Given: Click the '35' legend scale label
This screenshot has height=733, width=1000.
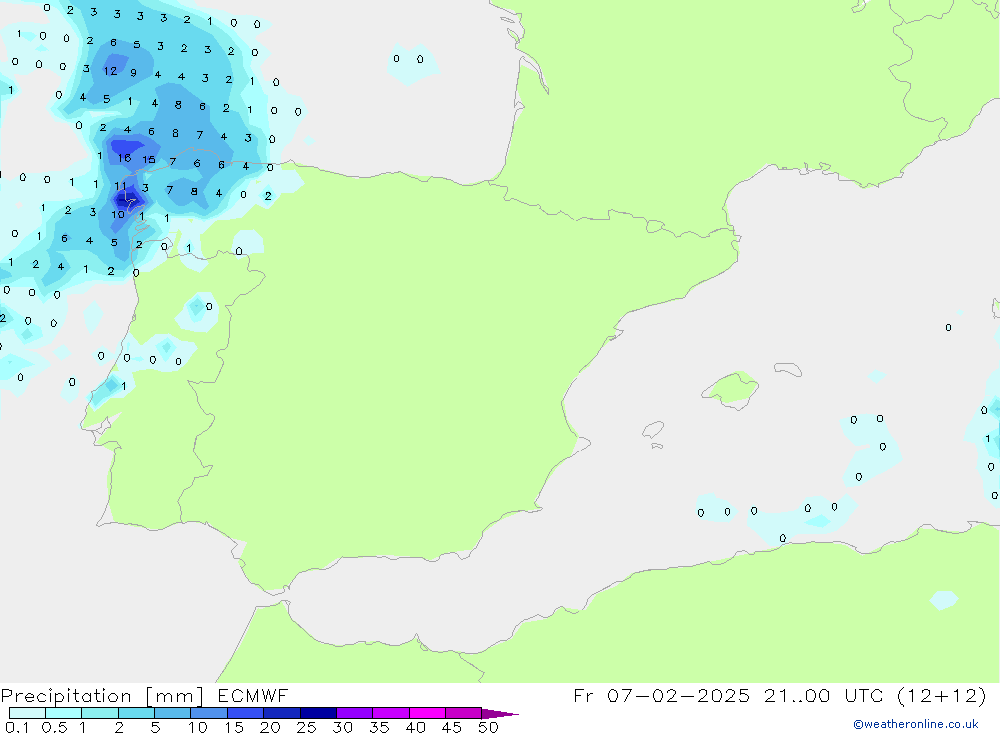Looking at the screenshot, I should coord(379,727).
